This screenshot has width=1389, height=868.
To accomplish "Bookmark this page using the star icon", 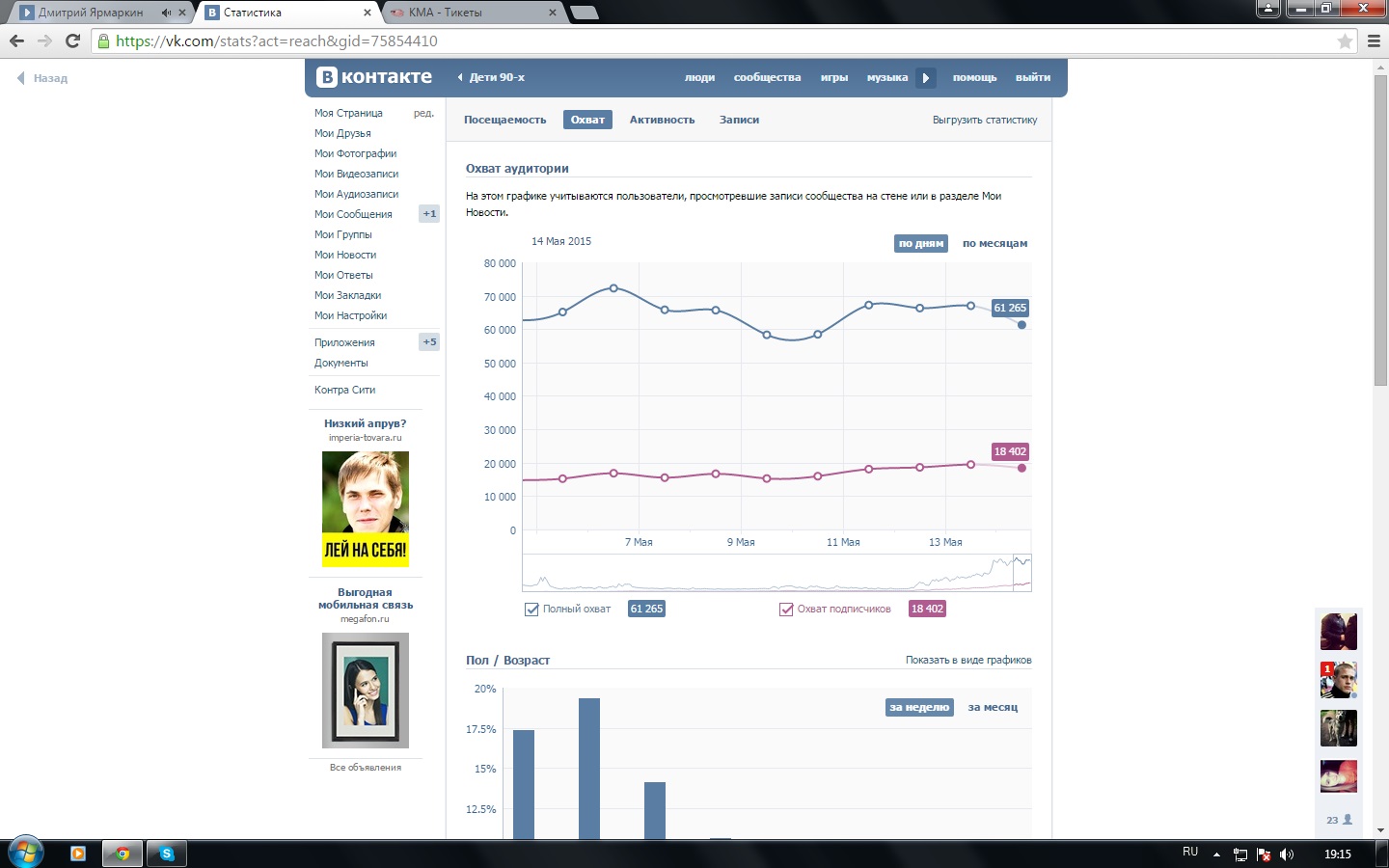I will click(1345, 41).
